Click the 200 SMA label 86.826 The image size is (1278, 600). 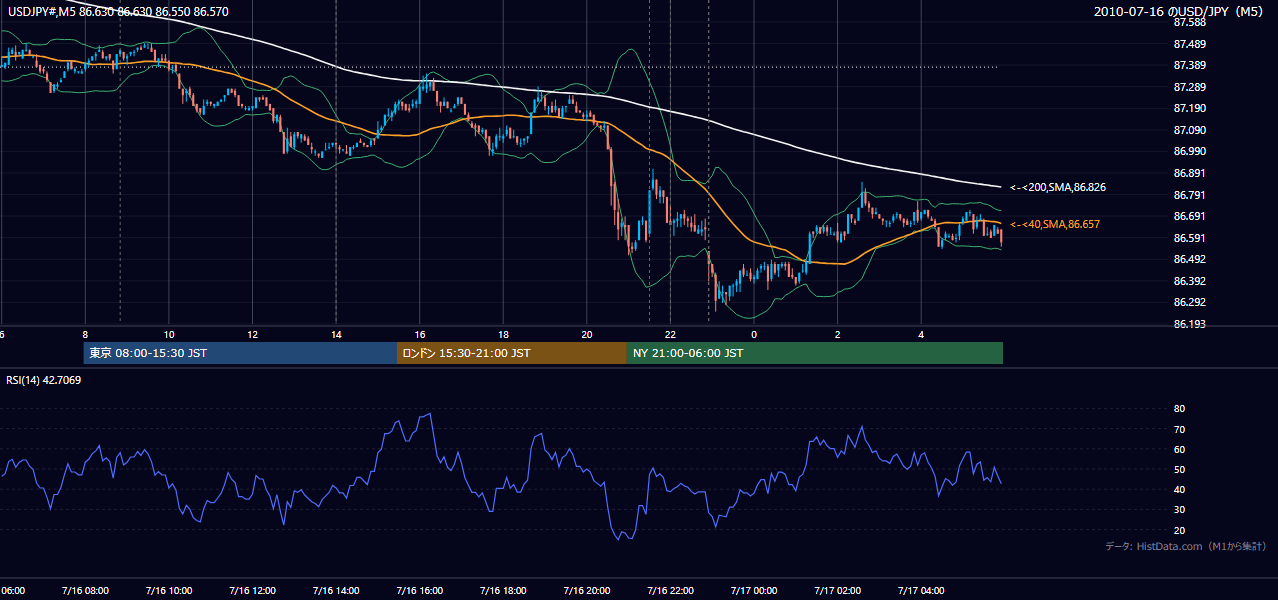click(x=1058, y=187)
